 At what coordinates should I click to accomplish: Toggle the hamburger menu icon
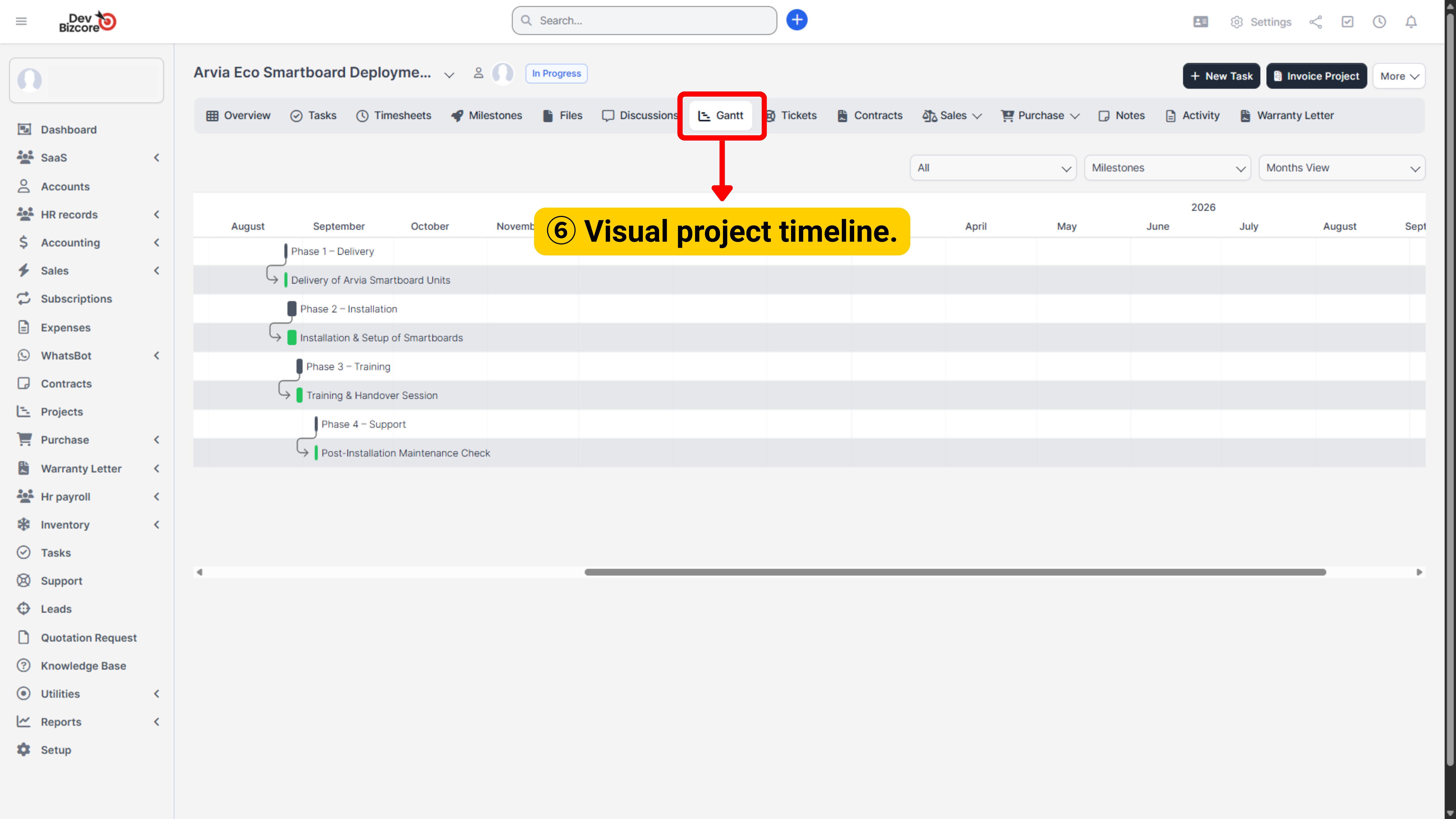21,22
